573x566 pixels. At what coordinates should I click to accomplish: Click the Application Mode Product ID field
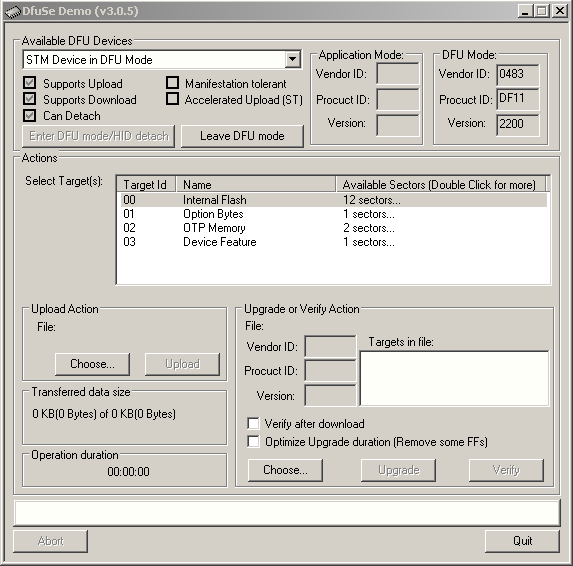(398, 99)
